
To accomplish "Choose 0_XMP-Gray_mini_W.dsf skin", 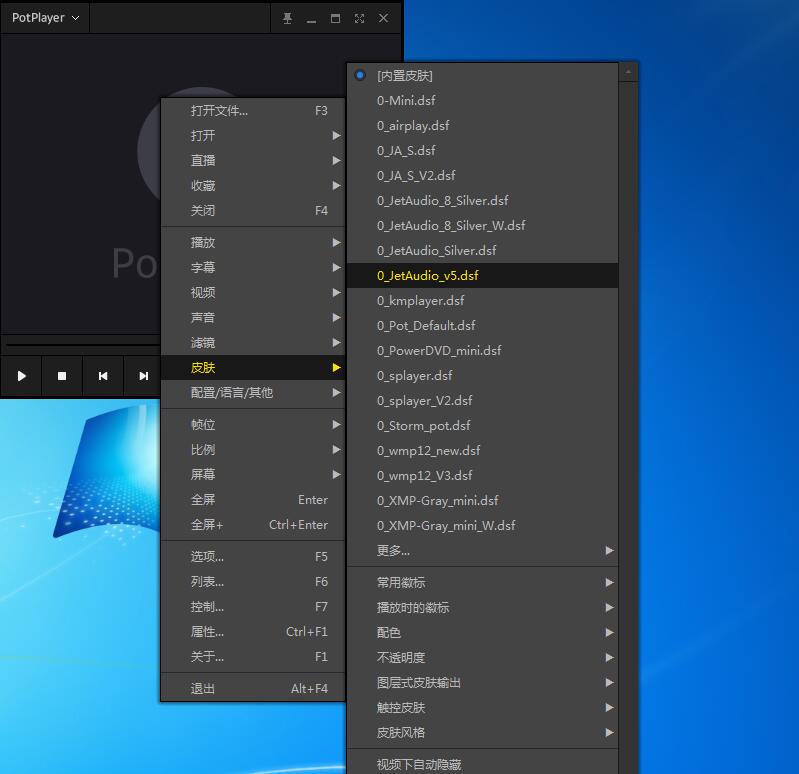I will (x=482, y=525).
